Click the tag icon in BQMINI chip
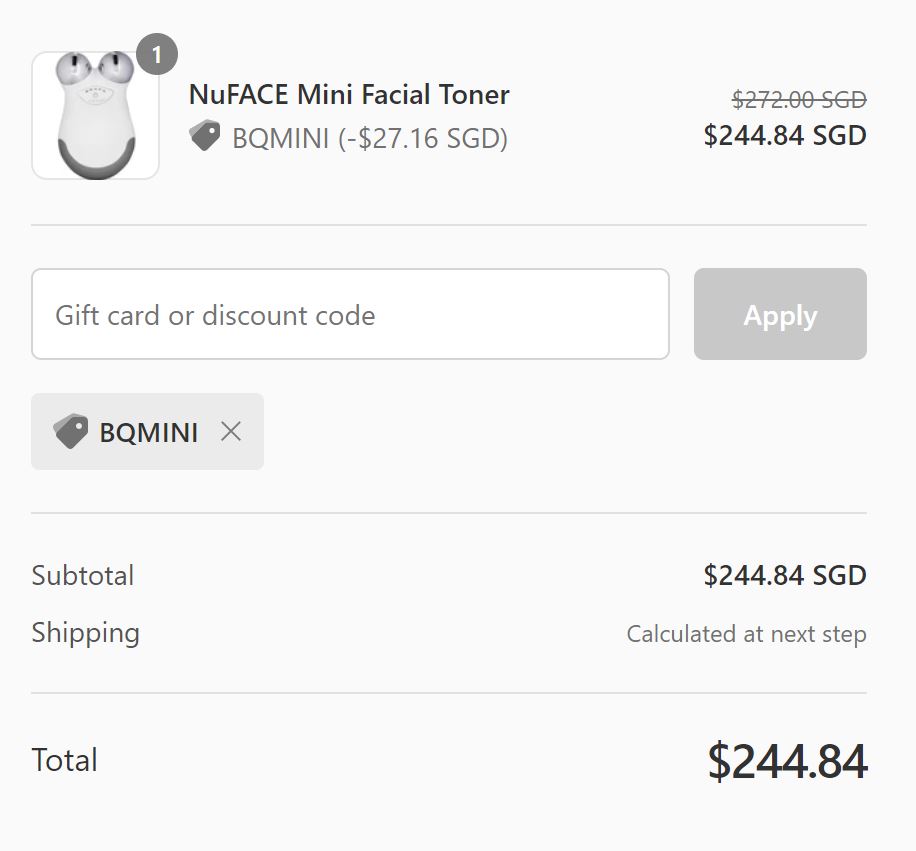916x851 pixels. 71,431
